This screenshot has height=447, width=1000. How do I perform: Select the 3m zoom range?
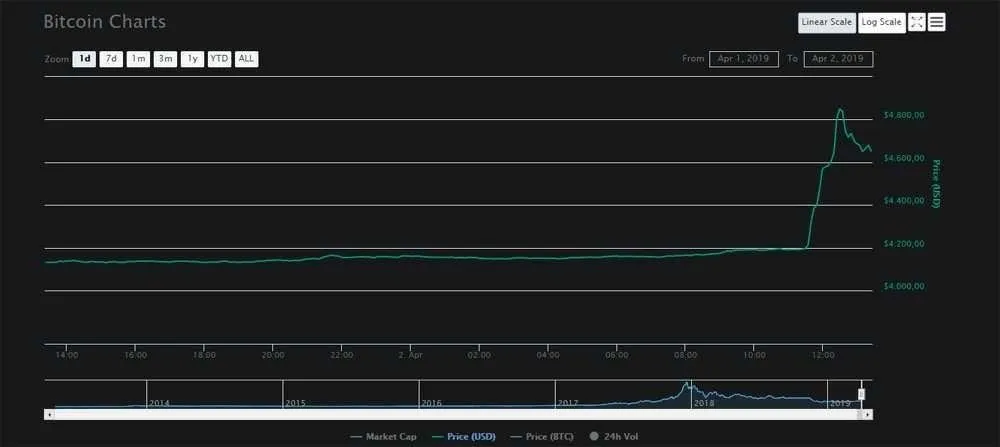165,59
